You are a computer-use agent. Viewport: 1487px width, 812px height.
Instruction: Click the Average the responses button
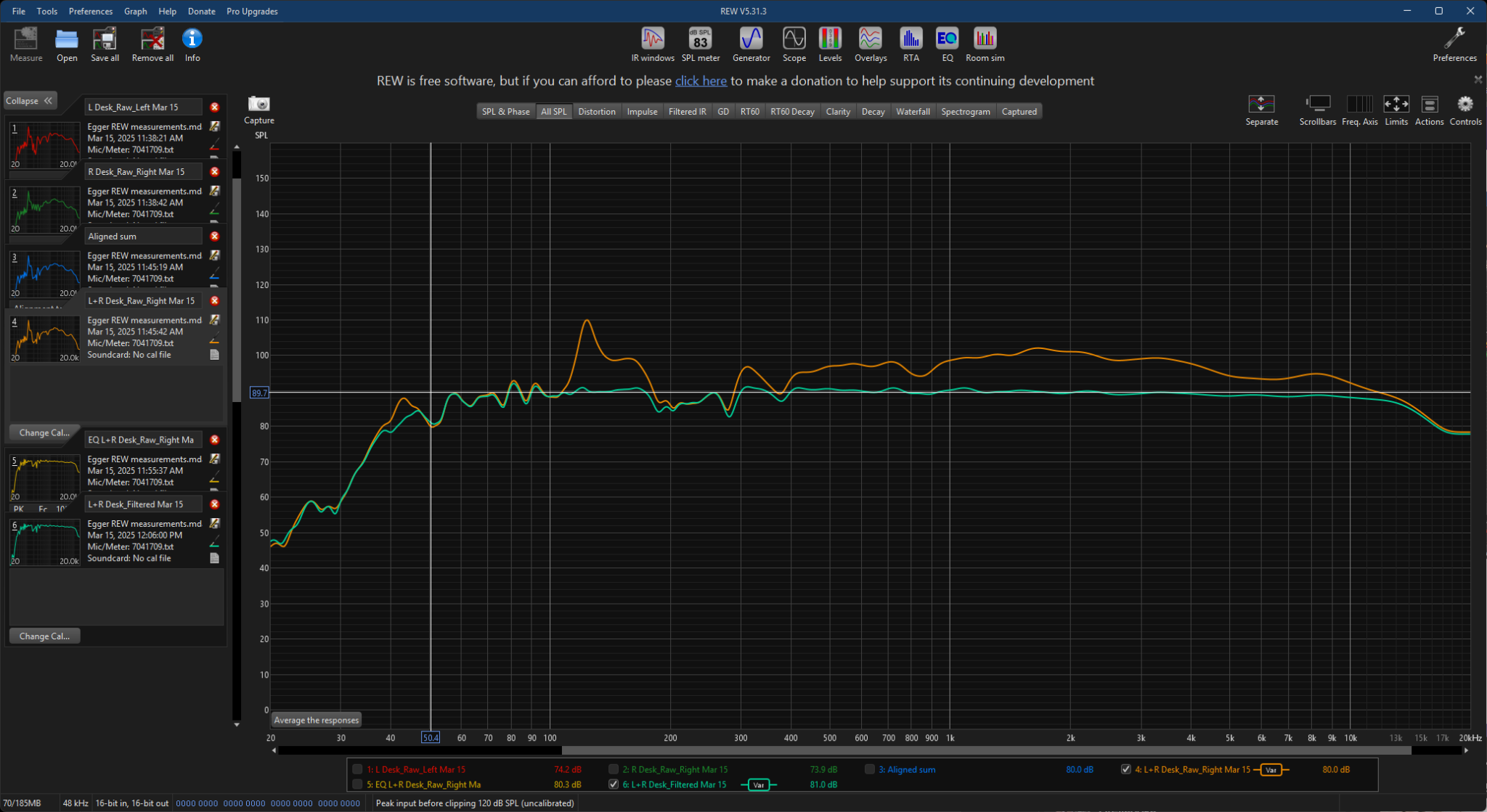317,720
